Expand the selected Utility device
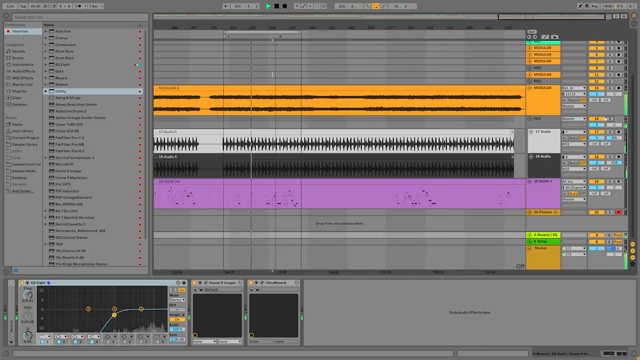The height and width of the screenshot is (360, 640). click(x=46, y=91)
